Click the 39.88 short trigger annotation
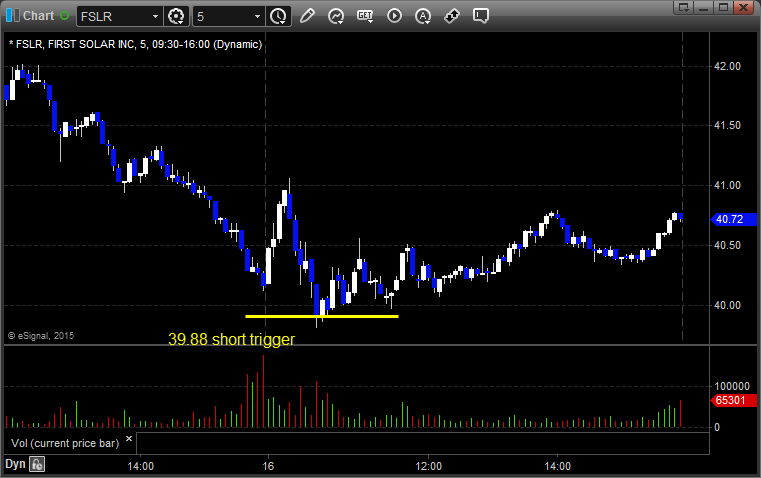This screenshot has height=478, width=761. point(231,339)
